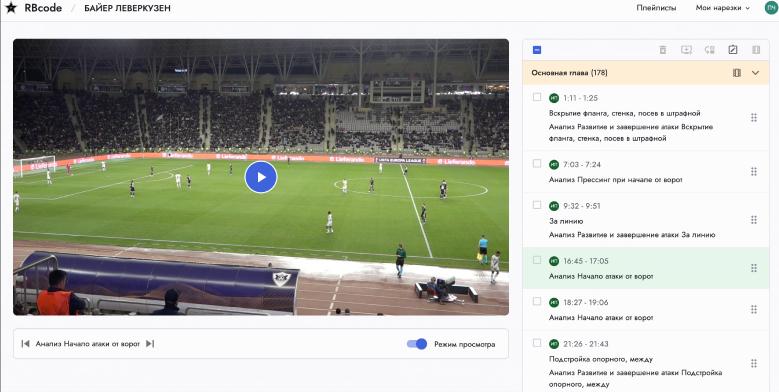Click the drag handle icon of the 7:03 - 7:24 clip
This screenshot has width=779, height=392.
[754, 171]
